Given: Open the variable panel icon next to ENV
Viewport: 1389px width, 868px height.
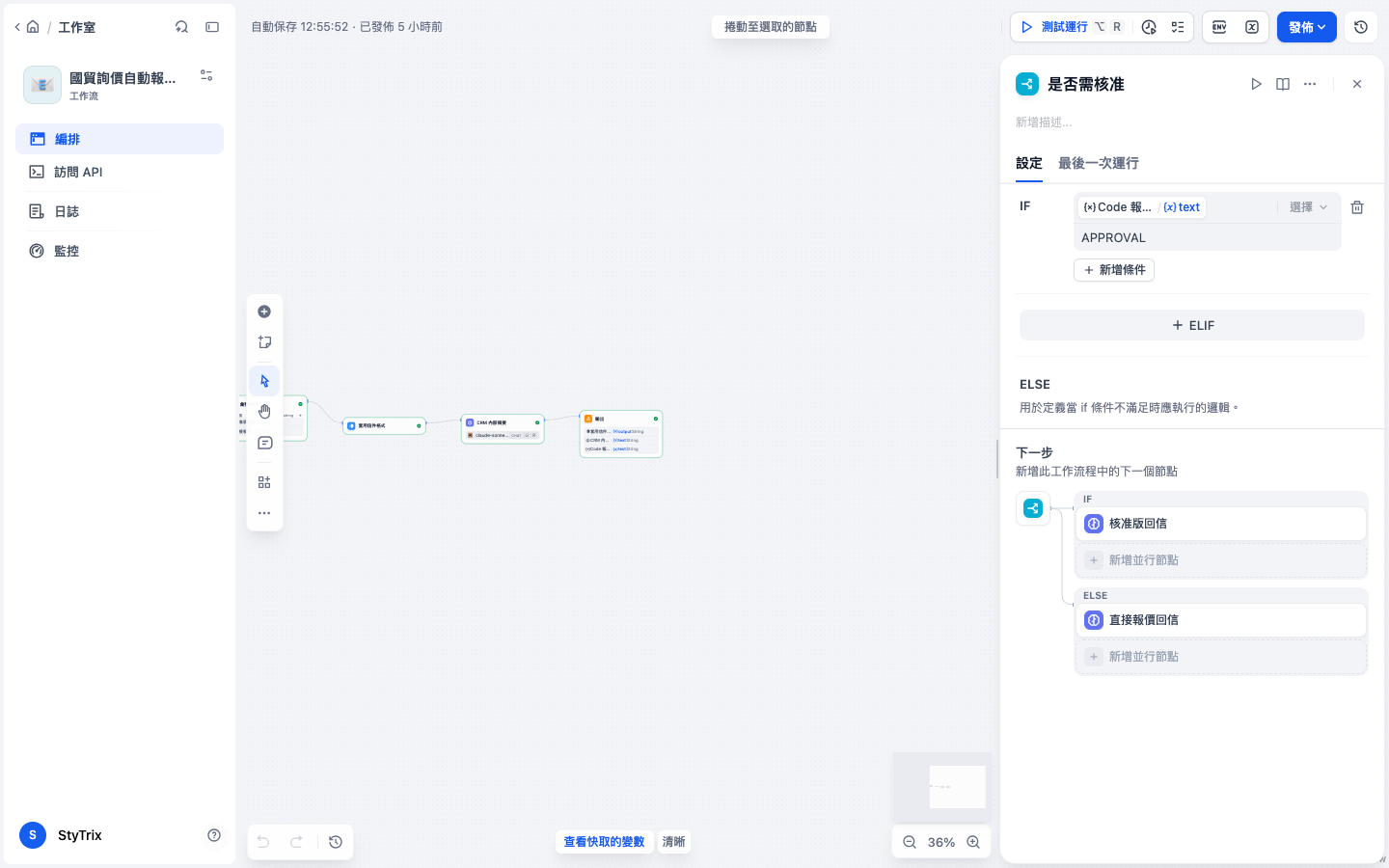Looking at the screenshot, I should pyautogui.click(x=1252, y=27).
